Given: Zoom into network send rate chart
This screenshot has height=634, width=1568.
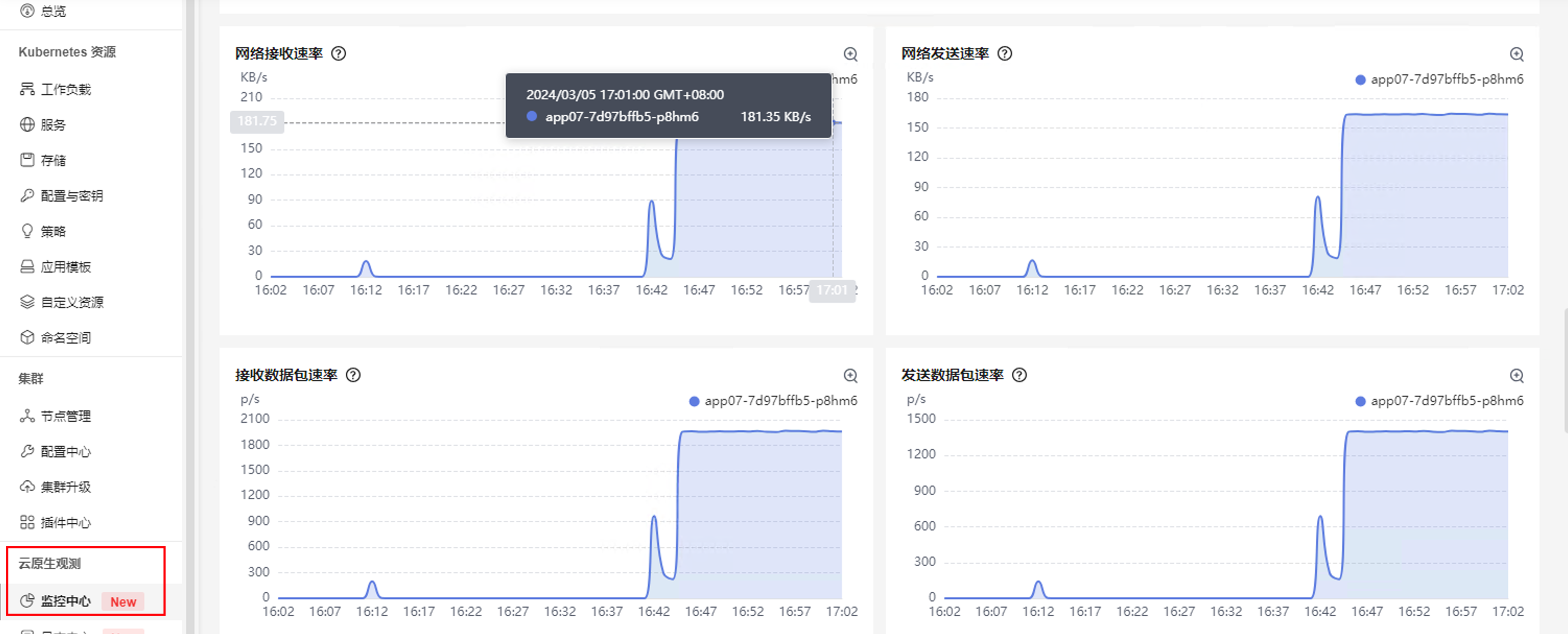Looking at the screenshot, I should (1516, 55).
